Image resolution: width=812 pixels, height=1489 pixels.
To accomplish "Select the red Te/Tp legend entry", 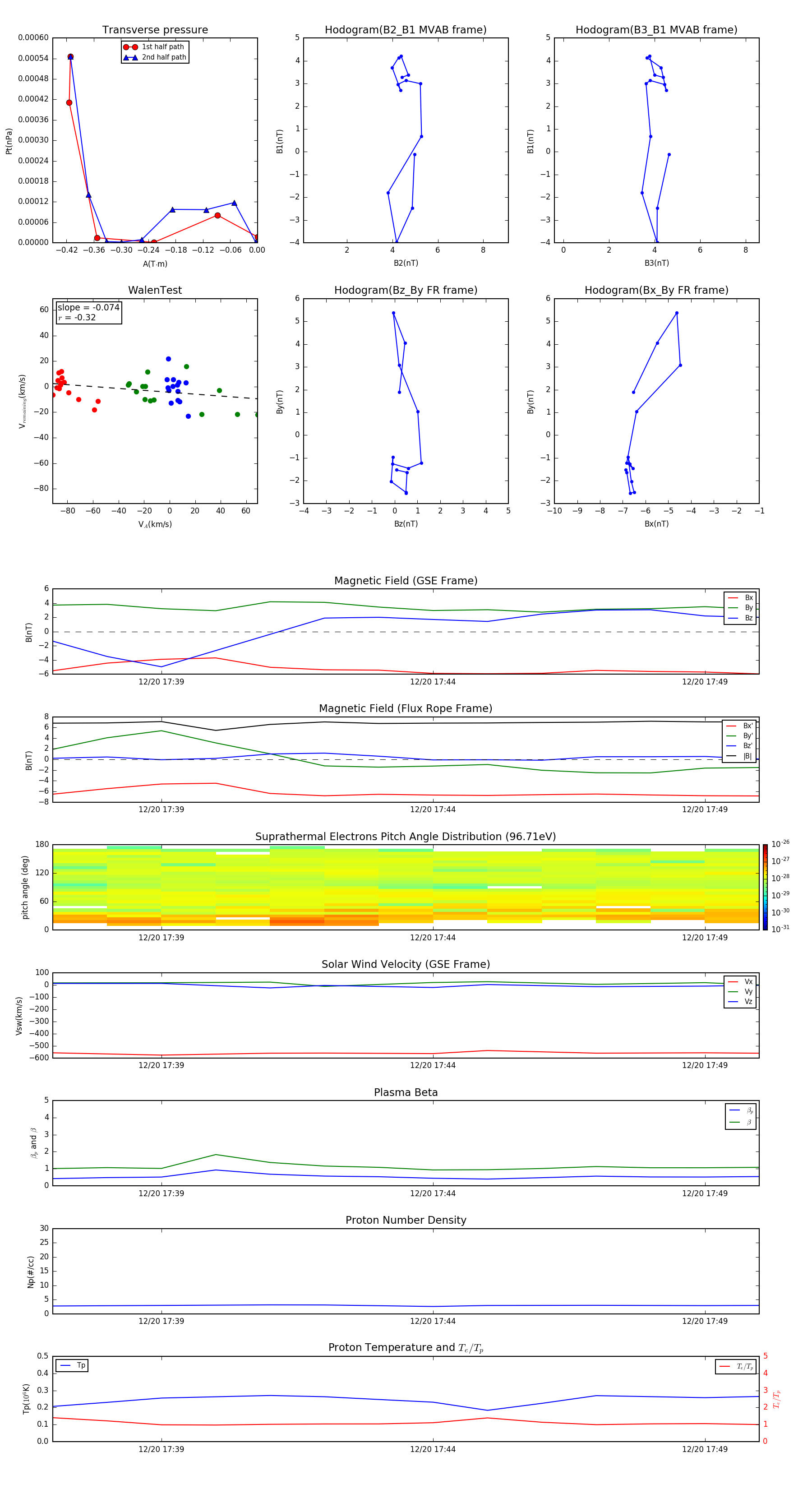I will point(737,1366).
